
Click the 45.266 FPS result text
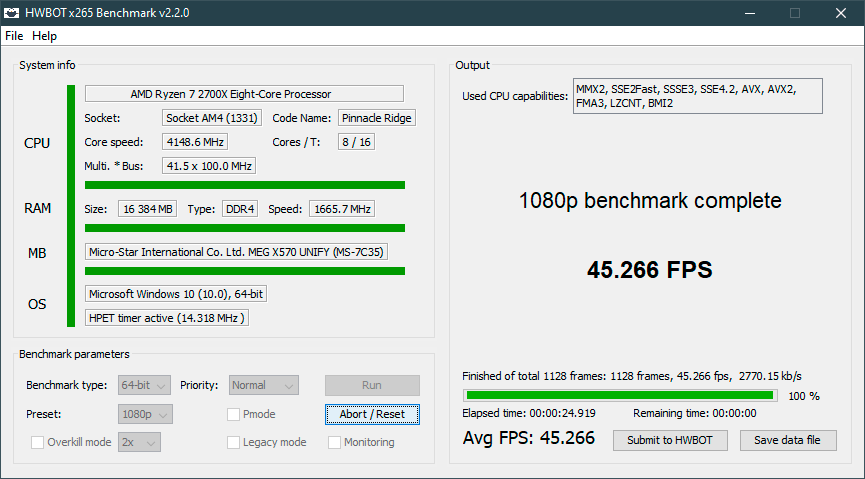coord(650,270)
